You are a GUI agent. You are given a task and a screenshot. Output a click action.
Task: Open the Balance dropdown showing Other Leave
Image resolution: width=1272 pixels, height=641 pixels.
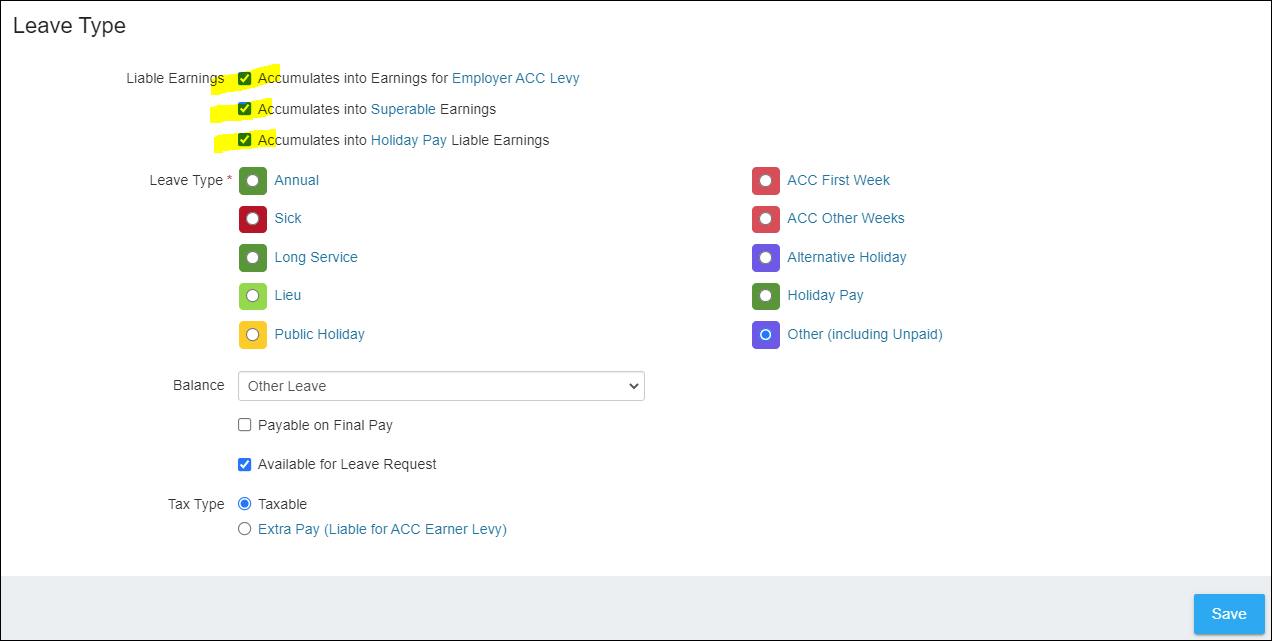441,386
